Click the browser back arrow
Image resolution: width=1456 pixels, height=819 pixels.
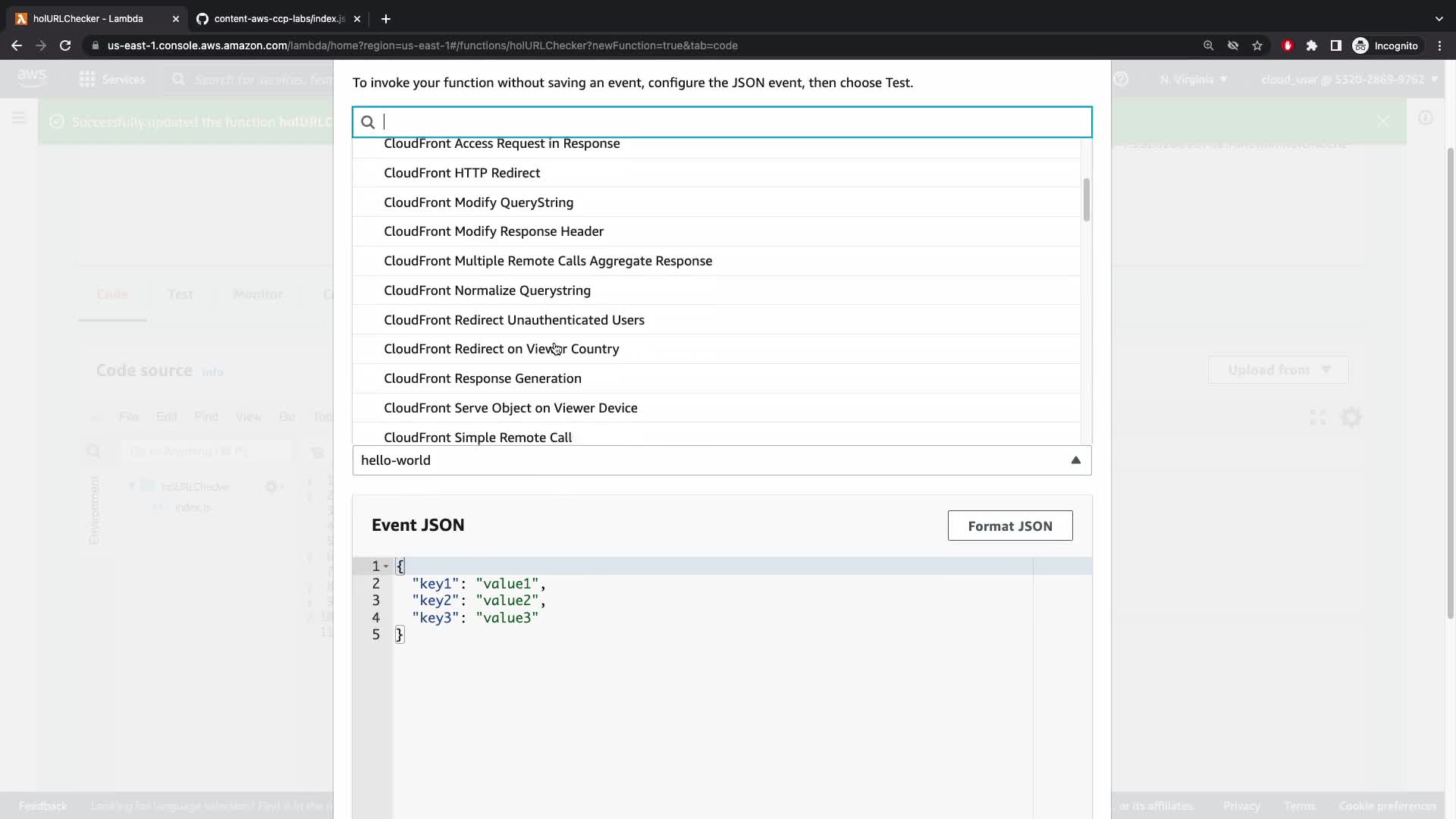(17, 45)
